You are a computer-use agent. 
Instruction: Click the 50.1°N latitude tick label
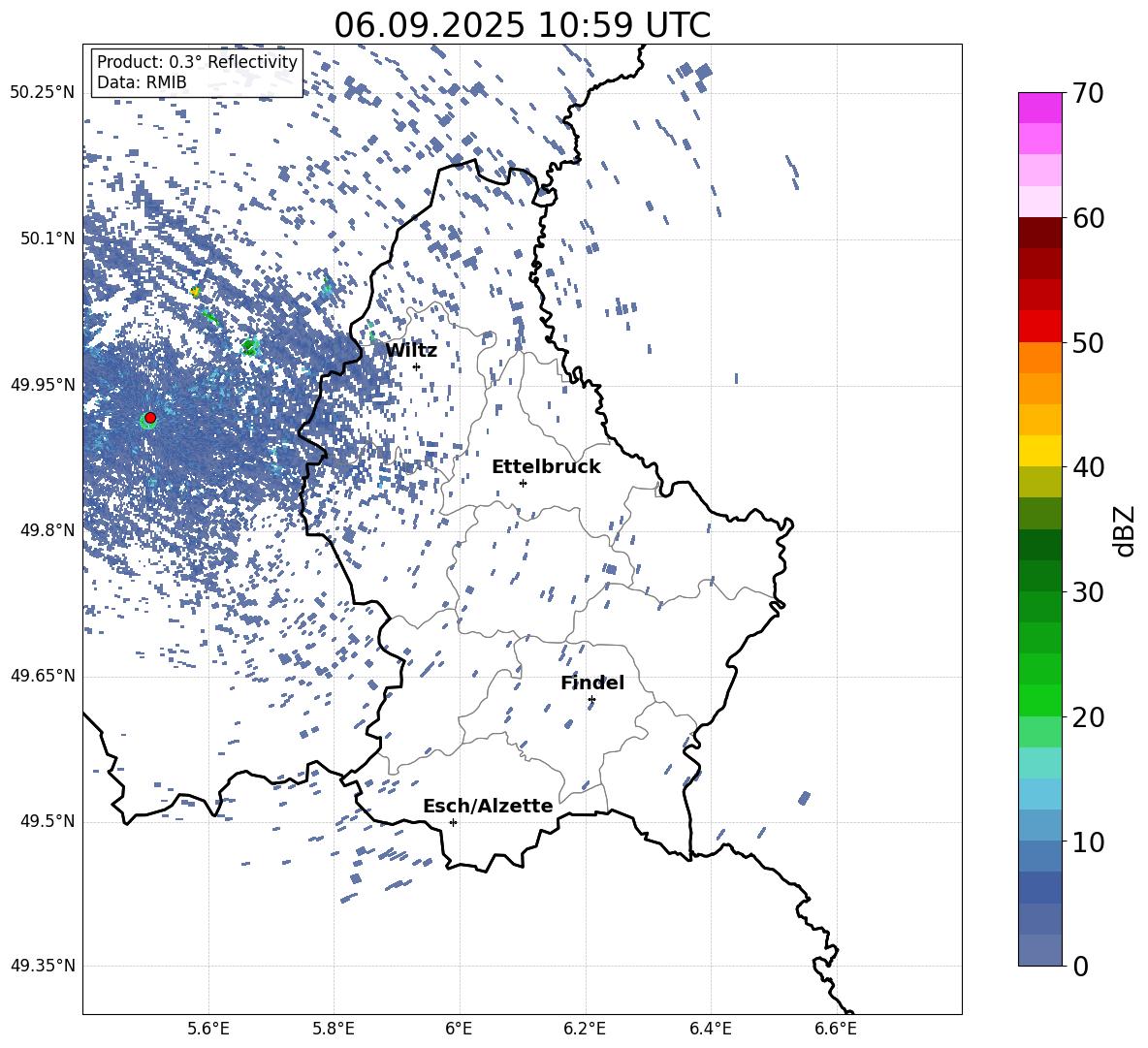coord(47,238)
